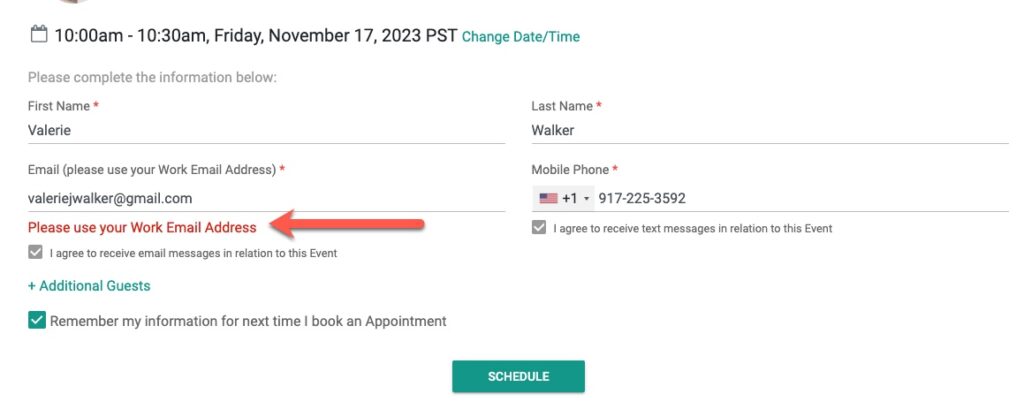Click the red arrow pointing at error
Viewport: 1024px width, 417px height.
(347, 225)
